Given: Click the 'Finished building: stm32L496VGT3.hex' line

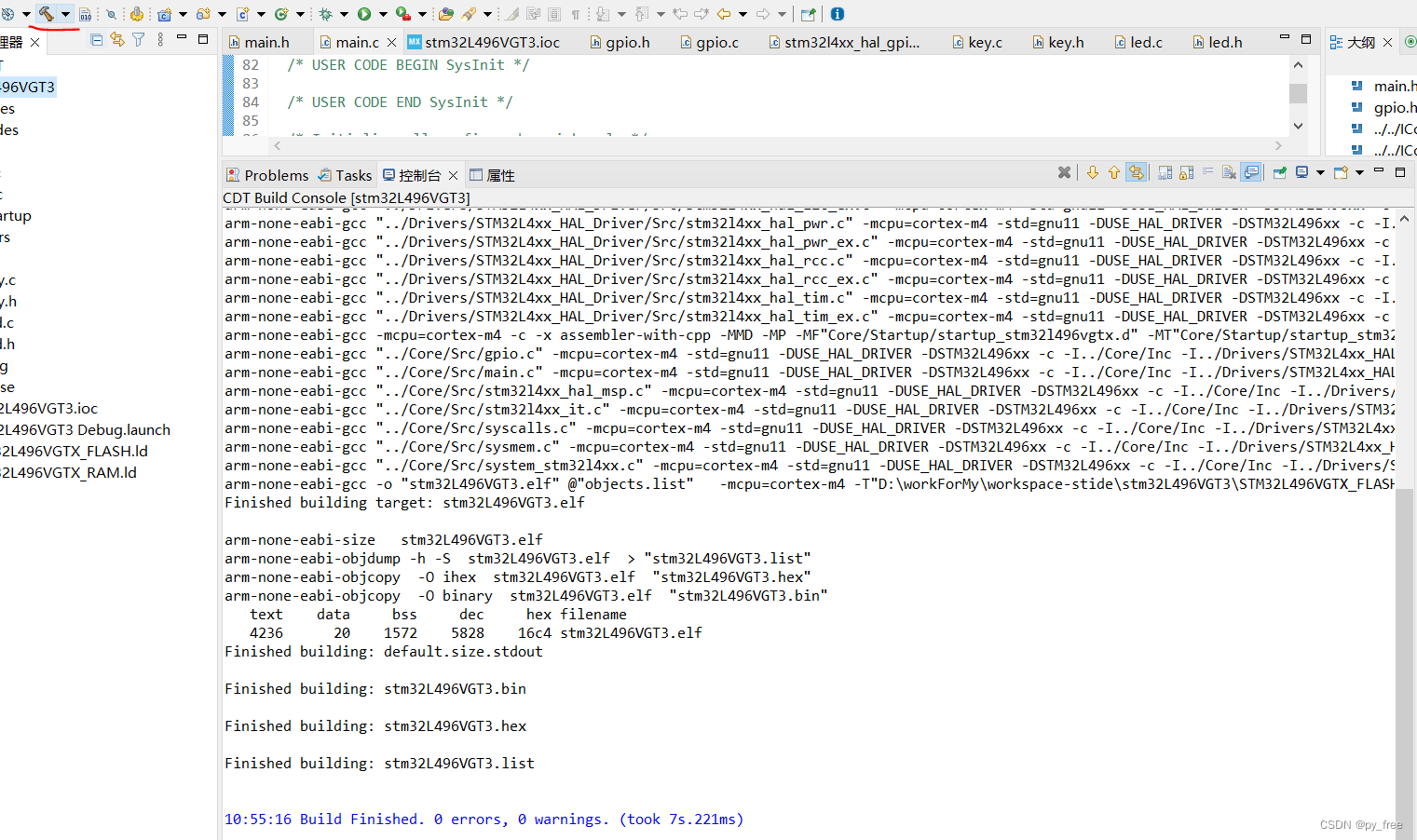Looking at the screenshot, I should (375, 726).
